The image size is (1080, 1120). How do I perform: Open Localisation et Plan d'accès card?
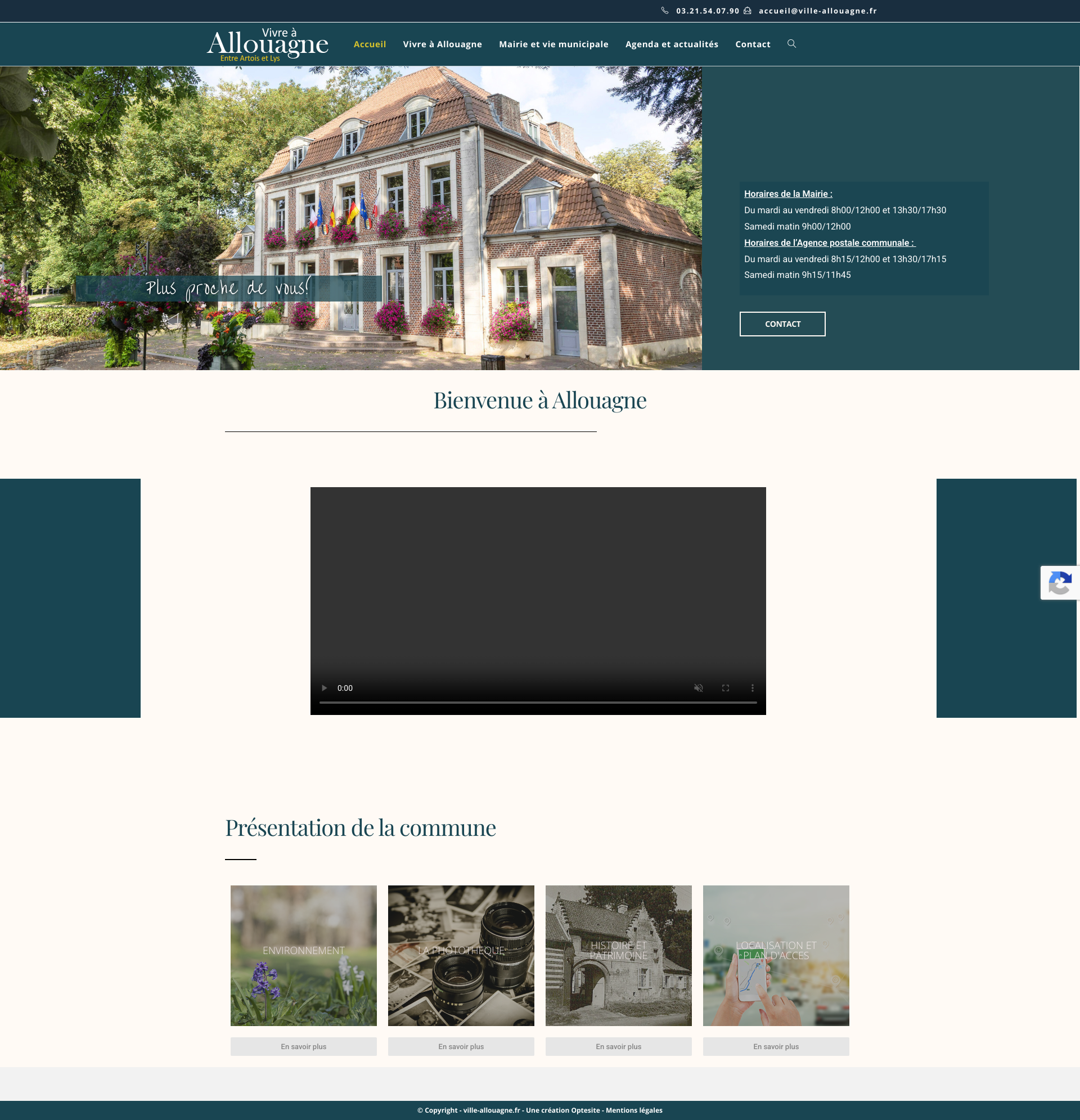click(776, 955)
